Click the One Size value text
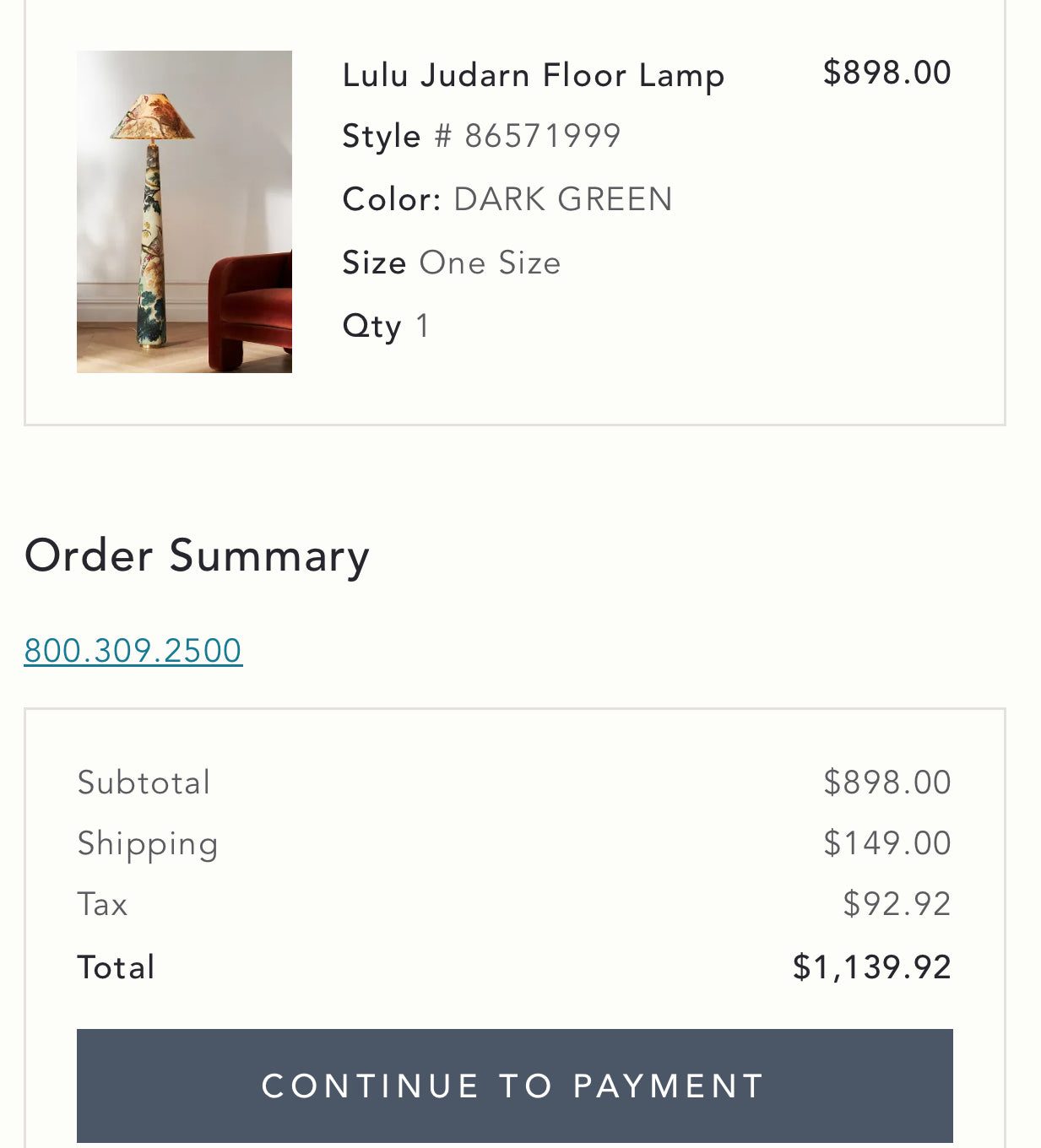The width and height of the screenshot is (1041, 1148). (x=490, y=263)
